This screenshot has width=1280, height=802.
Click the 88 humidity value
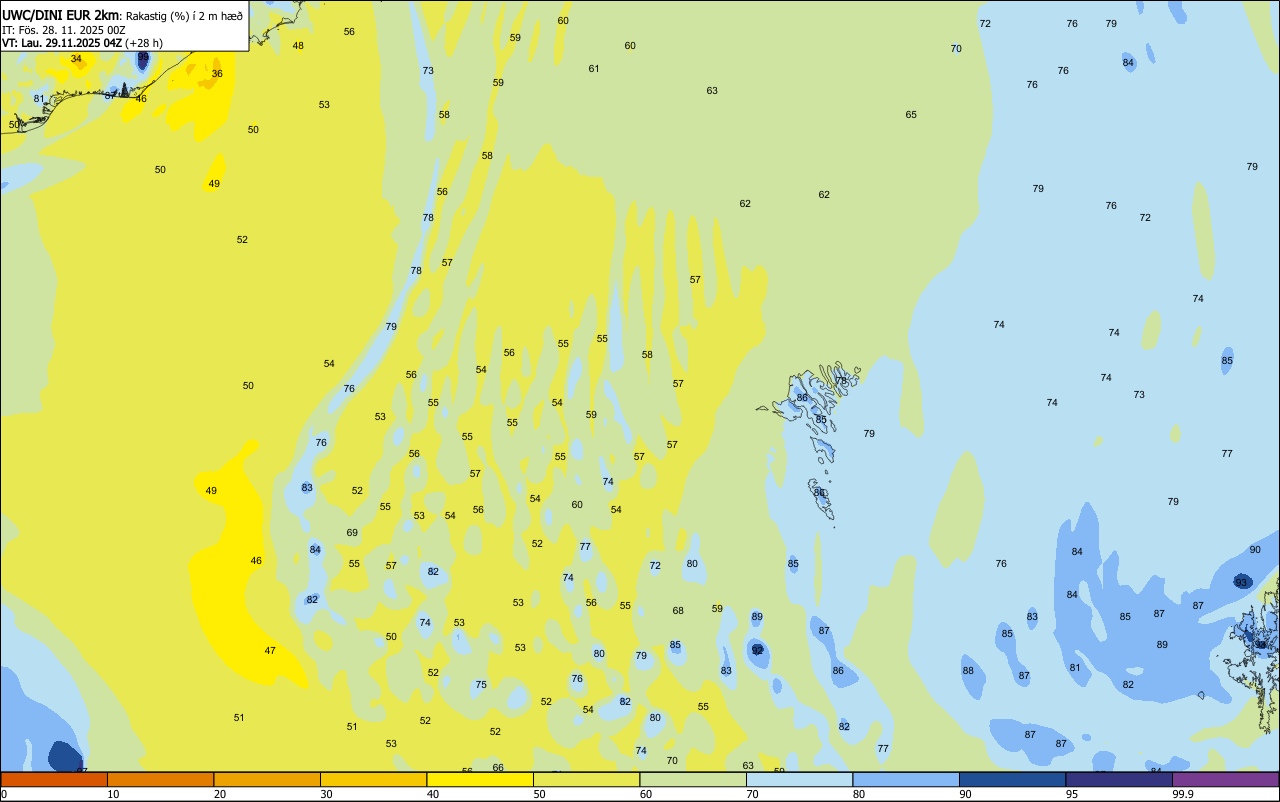point(968,671)
